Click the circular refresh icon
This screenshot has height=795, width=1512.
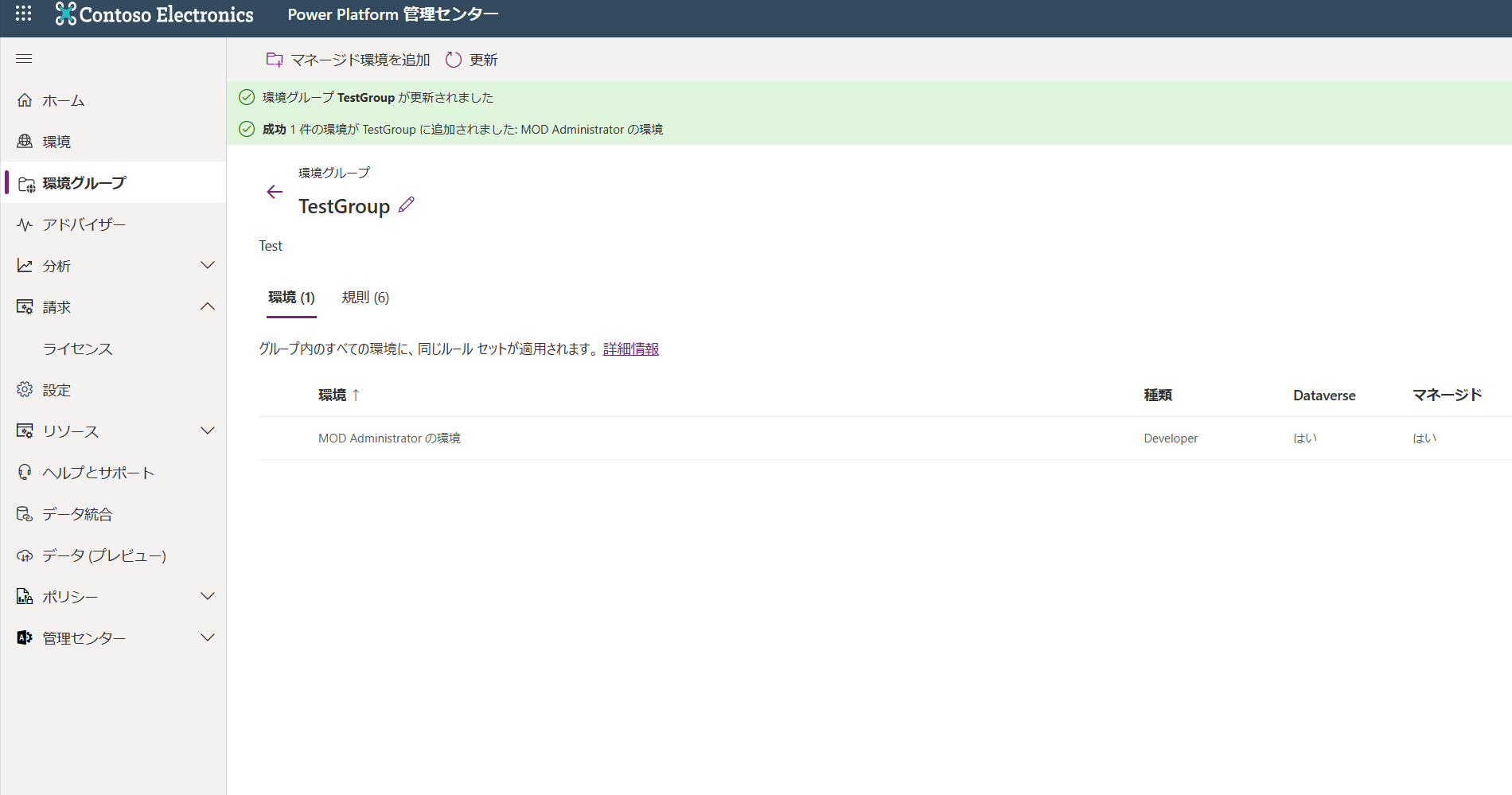click(x=454, y=60)
